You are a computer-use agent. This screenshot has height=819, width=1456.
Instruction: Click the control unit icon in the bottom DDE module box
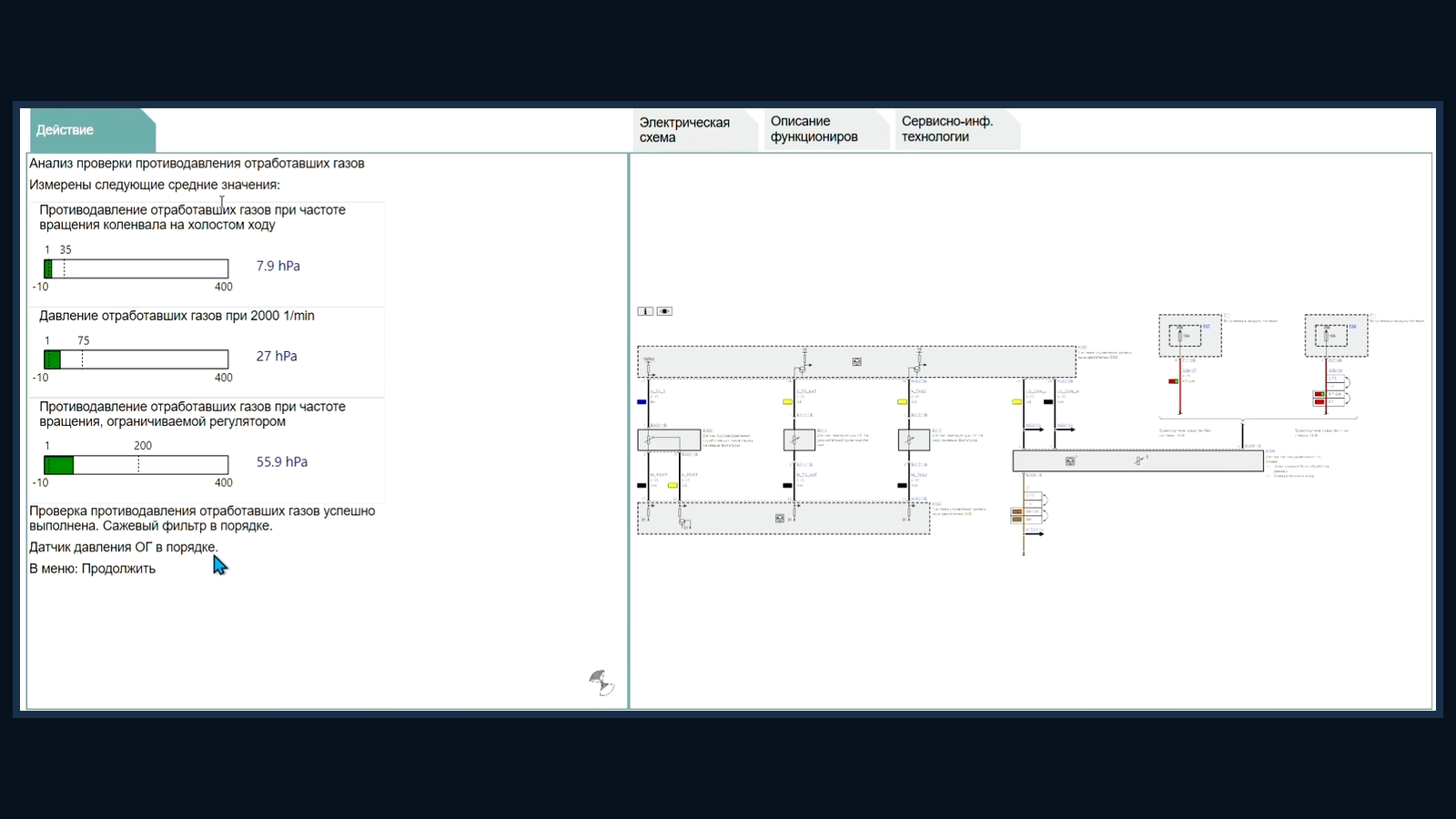[x=779, y=519]
